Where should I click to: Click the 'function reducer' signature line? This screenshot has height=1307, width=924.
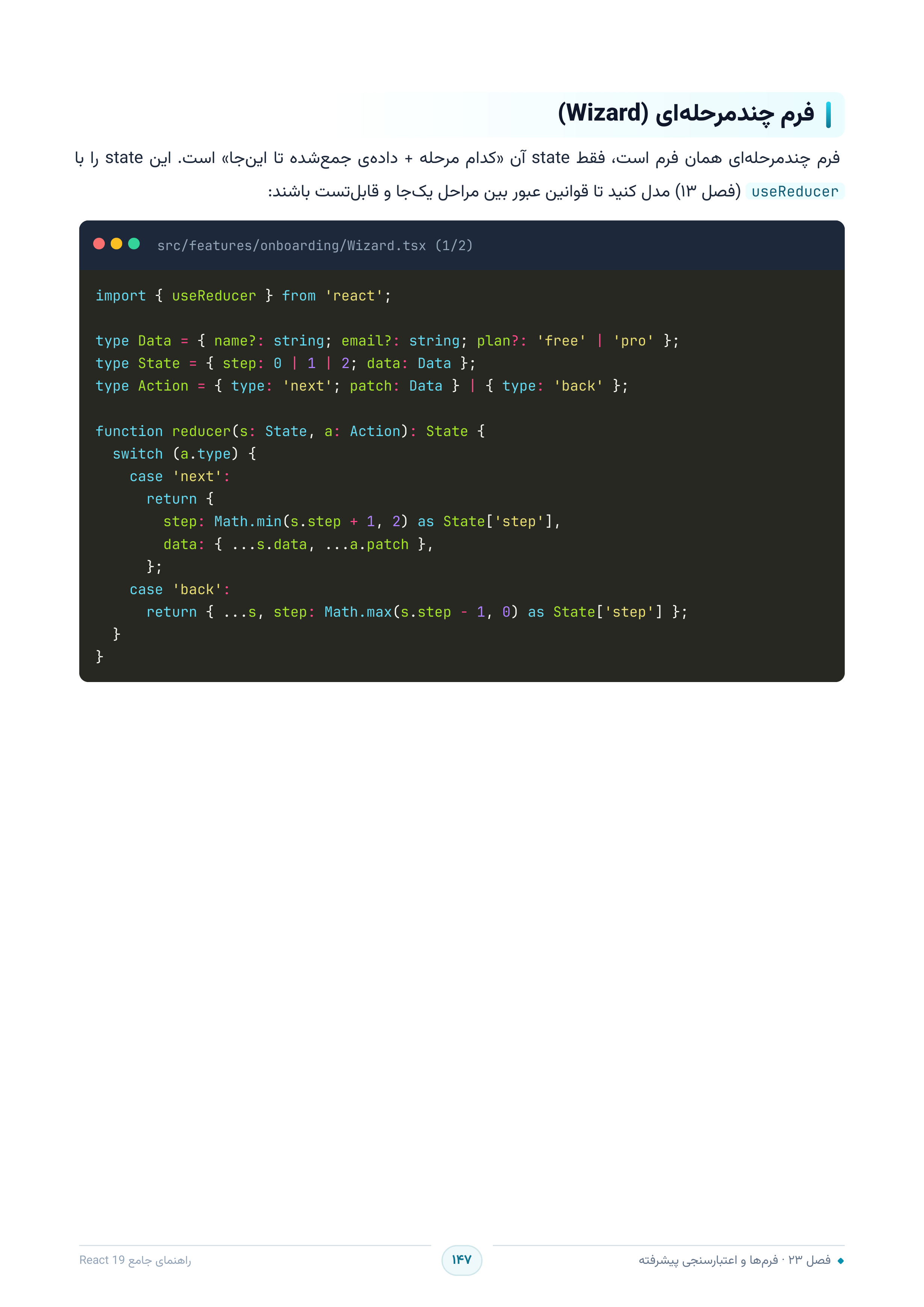click(290, 431)
